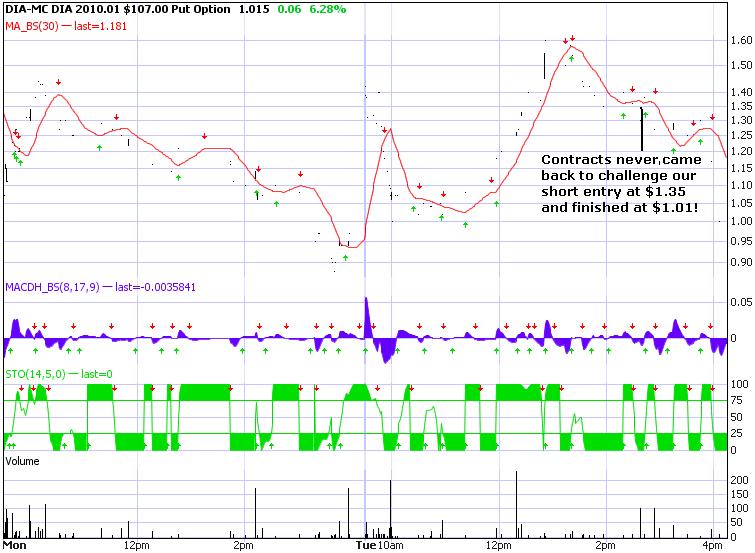Viewport: 755px width, 553px height.
Task: Click the 200 volume axis label
Action: [x=739, y=481]
